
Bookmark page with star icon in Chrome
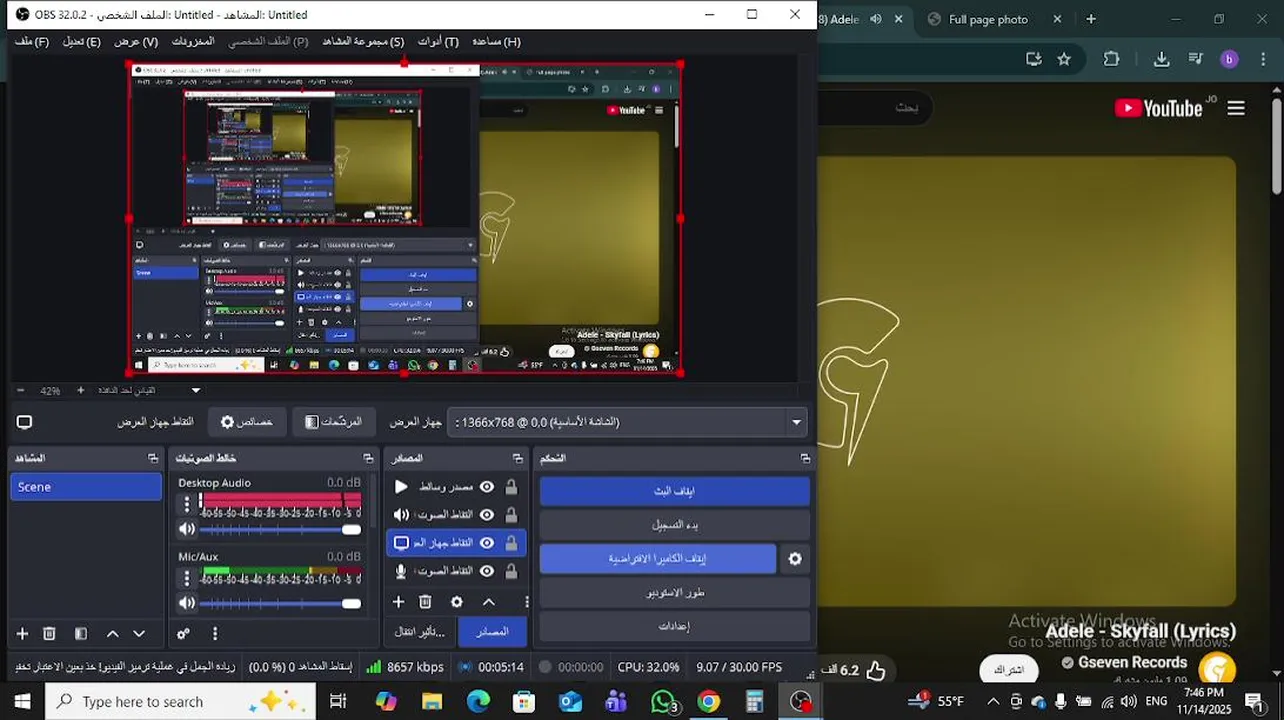1064,59
